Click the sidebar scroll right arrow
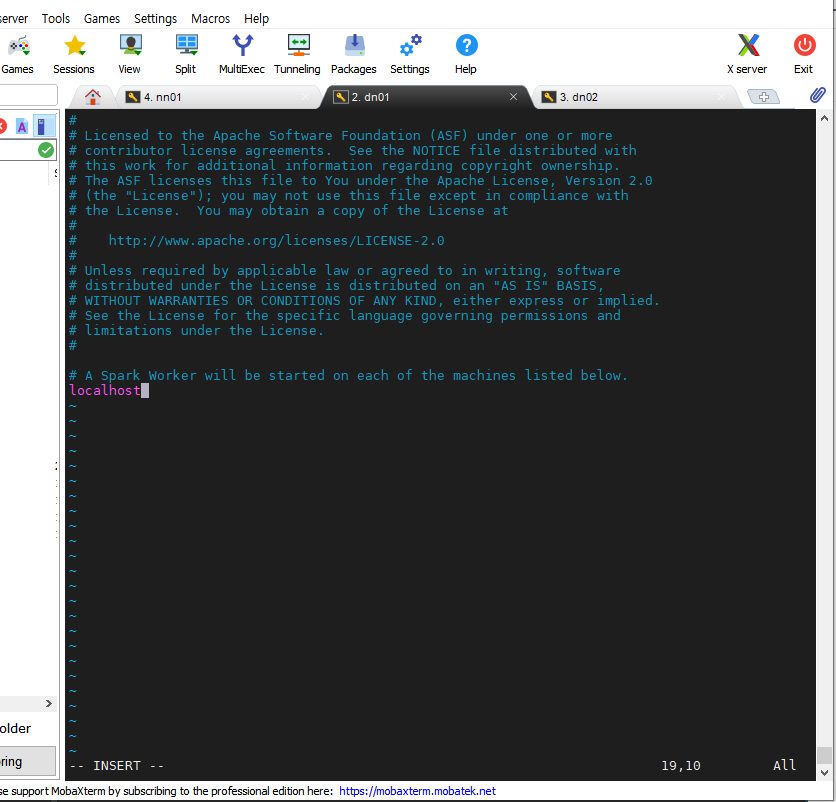This screenshot has height=802, width=836. [49, 704]
